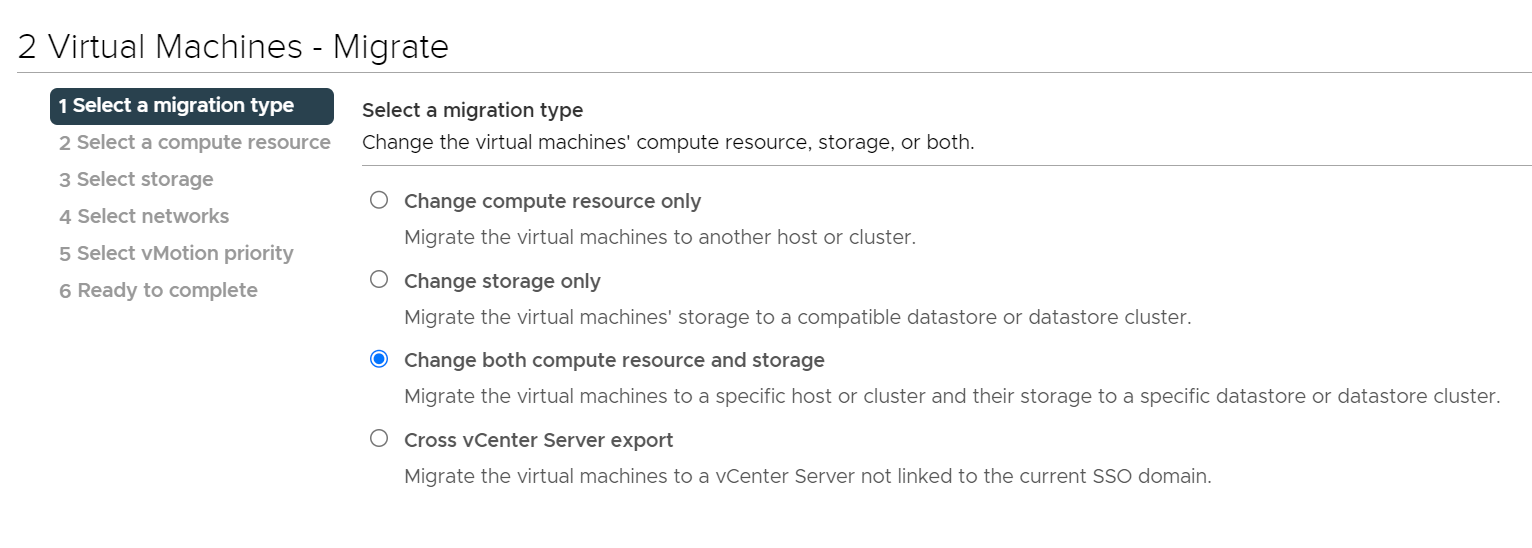Pick the Cross vCenter Server export radio button
Image resolution: width=1532 pixels, height=548 pixels.
coord(379,438)
